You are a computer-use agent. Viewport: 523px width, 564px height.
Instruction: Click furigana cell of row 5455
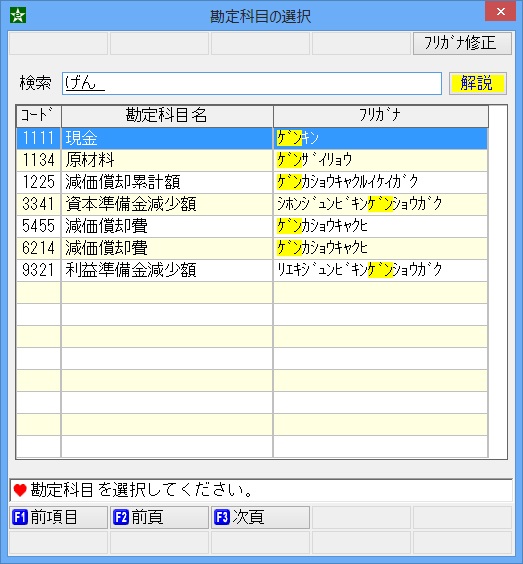[x=380, y=226]
